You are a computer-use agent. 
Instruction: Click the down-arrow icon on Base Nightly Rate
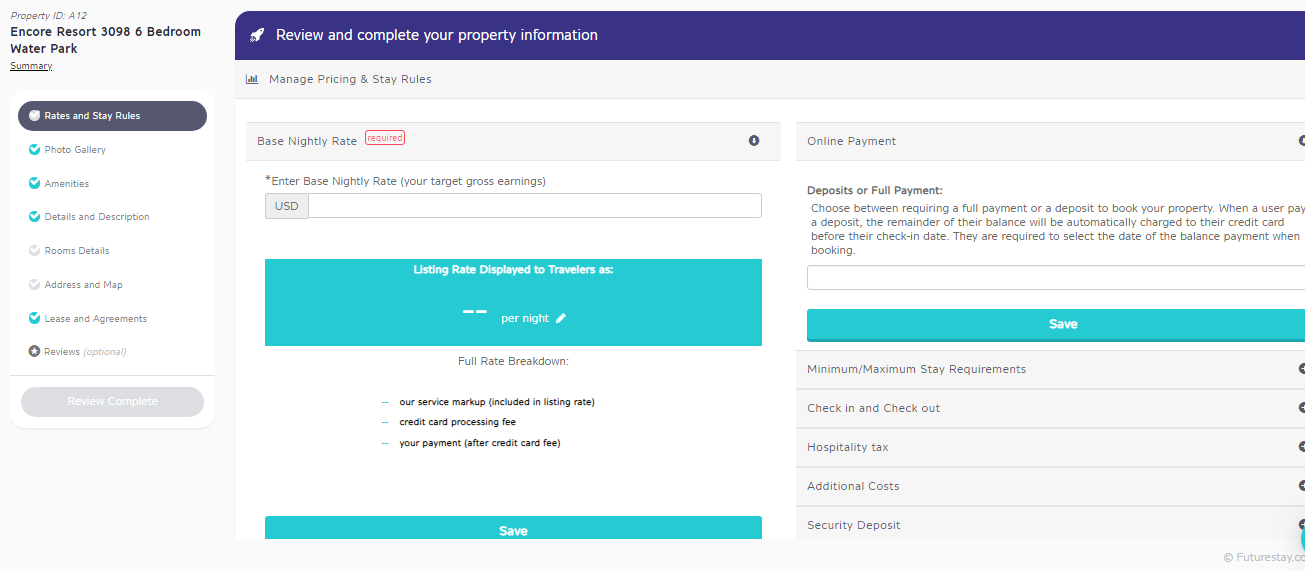(x=754, y=141)
